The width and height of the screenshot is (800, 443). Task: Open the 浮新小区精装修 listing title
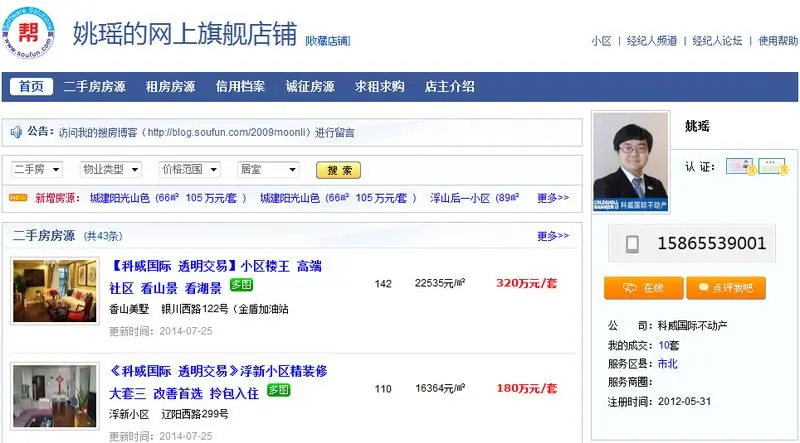pos(218,382)
